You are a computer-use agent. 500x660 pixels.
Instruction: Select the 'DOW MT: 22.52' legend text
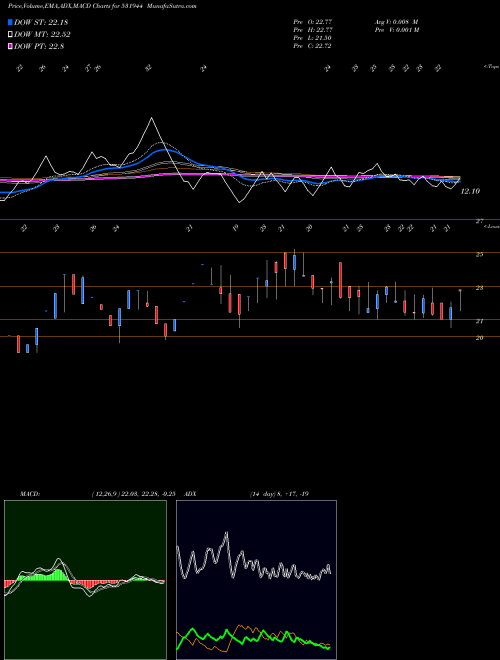42,35
